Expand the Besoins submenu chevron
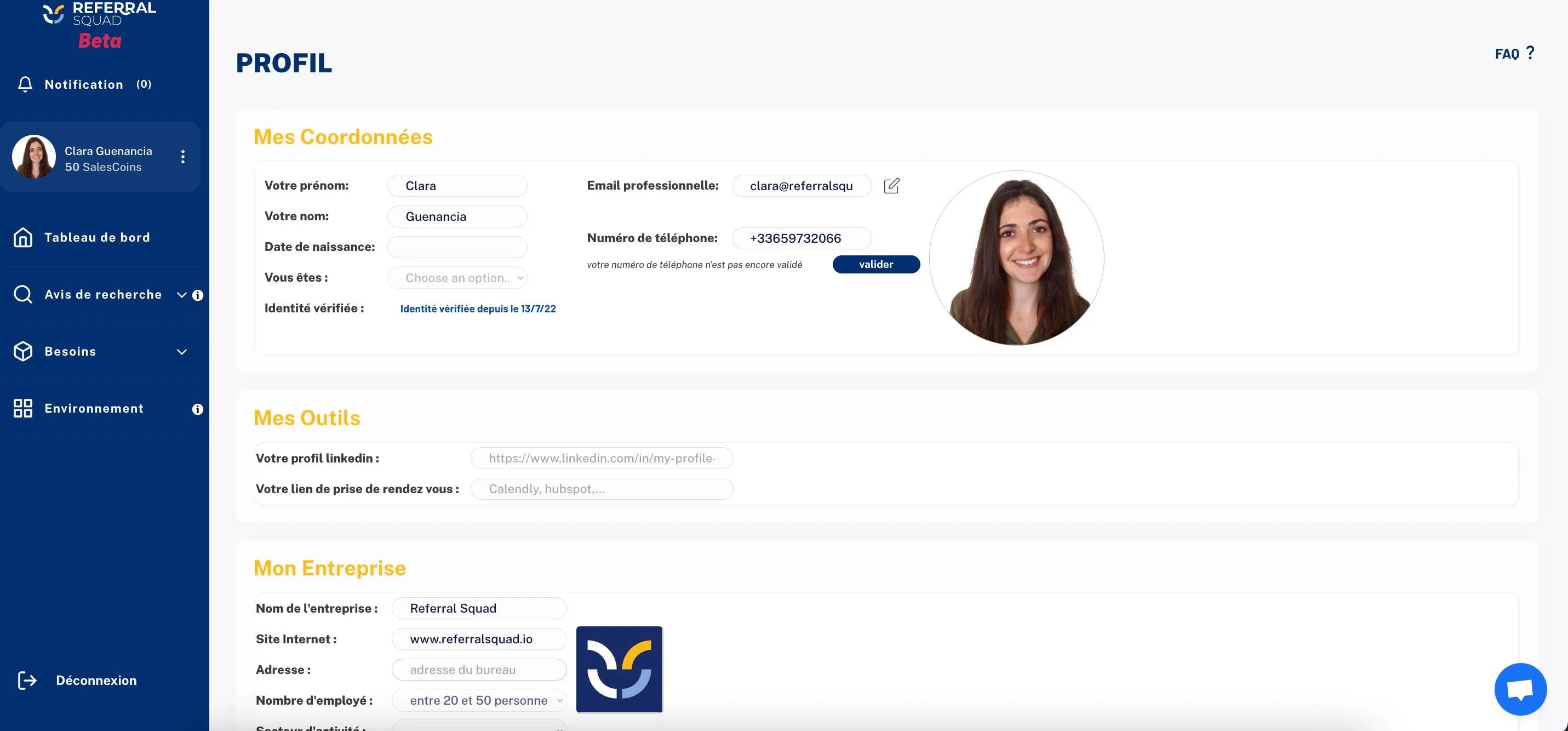This screenshot has height=731, width=1568. tap(181, 352)
